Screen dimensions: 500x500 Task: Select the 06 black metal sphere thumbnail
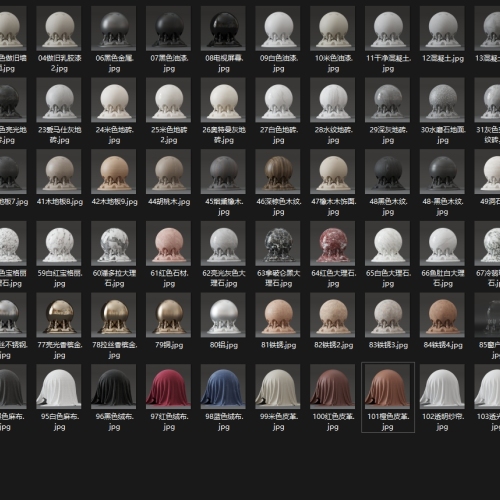coord(114,28)
